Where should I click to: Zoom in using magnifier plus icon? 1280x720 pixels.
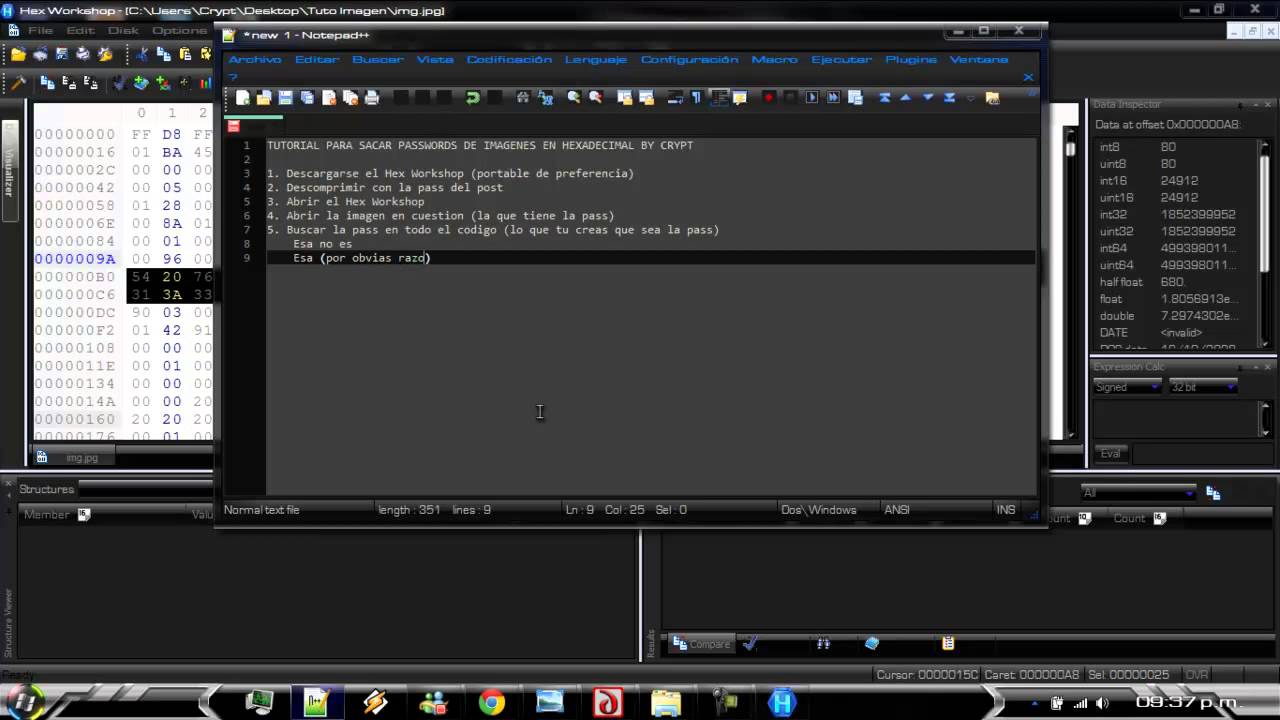coord(574,97)
